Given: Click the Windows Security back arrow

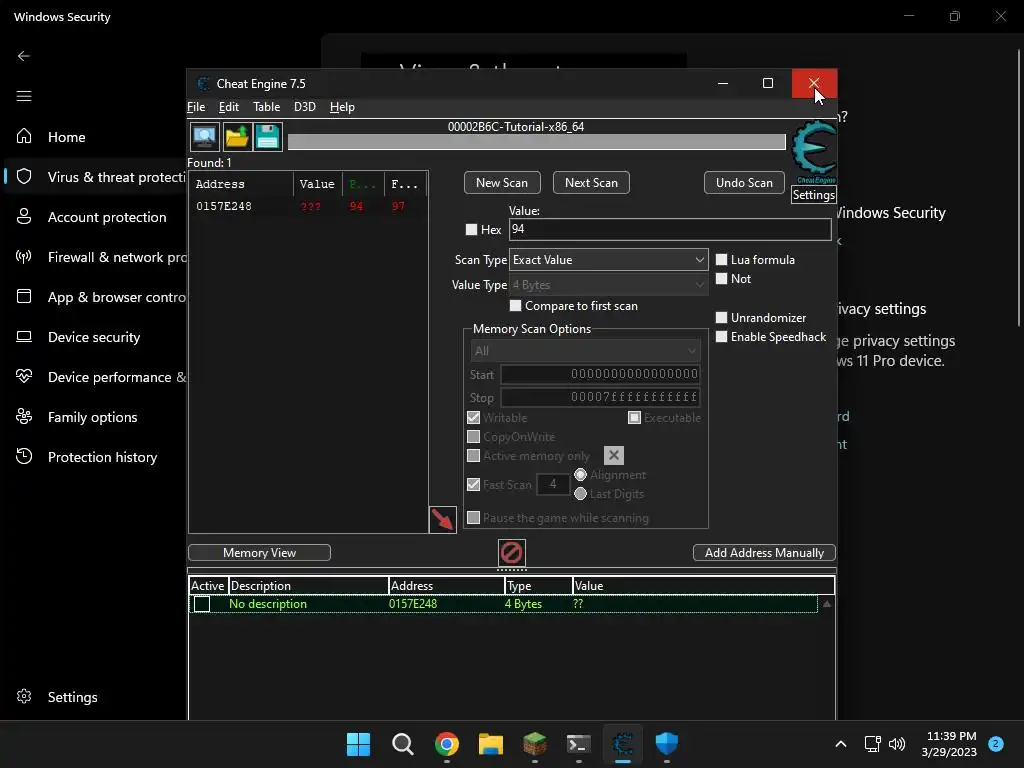Looking at the screenshot, I should 24,56.
